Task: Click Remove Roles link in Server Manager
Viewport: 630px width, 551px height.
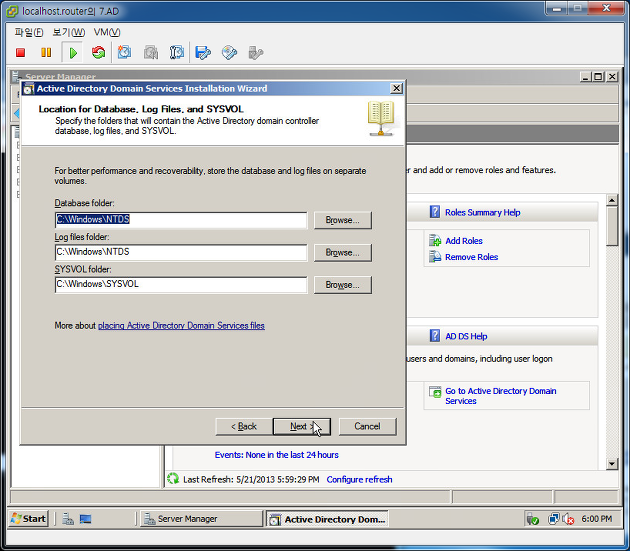Action: pyautogui.click(x=471, y=257)
